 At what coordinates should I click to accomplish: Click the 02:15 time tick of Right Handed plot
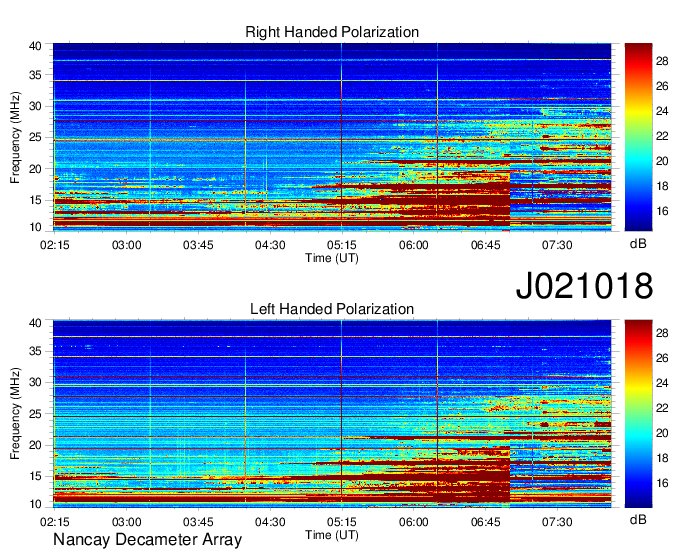[55, 245]
